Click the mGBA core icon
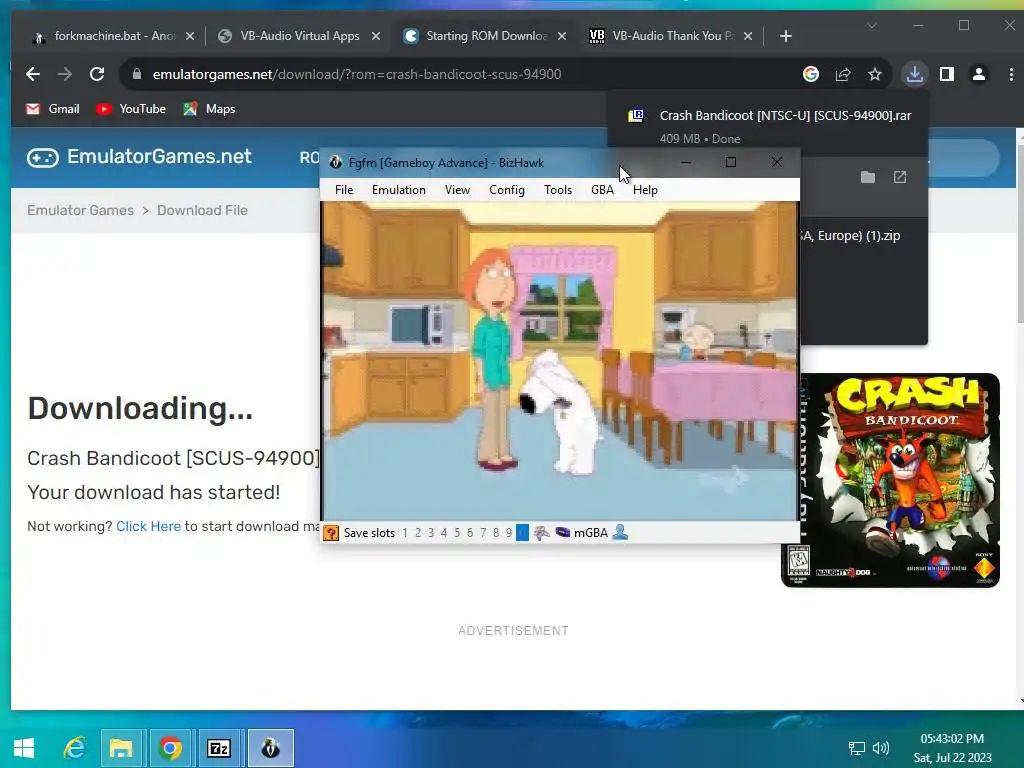The width and height of the screenshot is (1024, 768). click(x=562, y=533)
